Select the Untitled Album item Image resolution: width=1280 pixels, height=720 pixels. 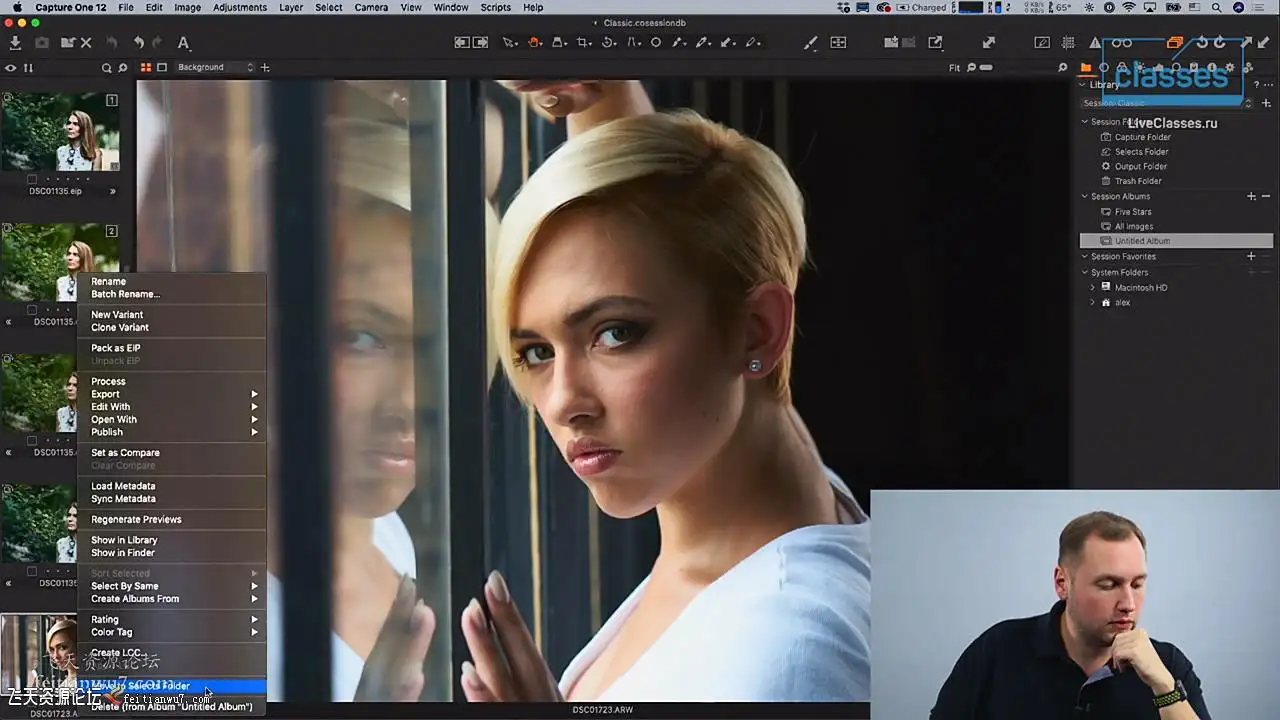pos(1176,241)
